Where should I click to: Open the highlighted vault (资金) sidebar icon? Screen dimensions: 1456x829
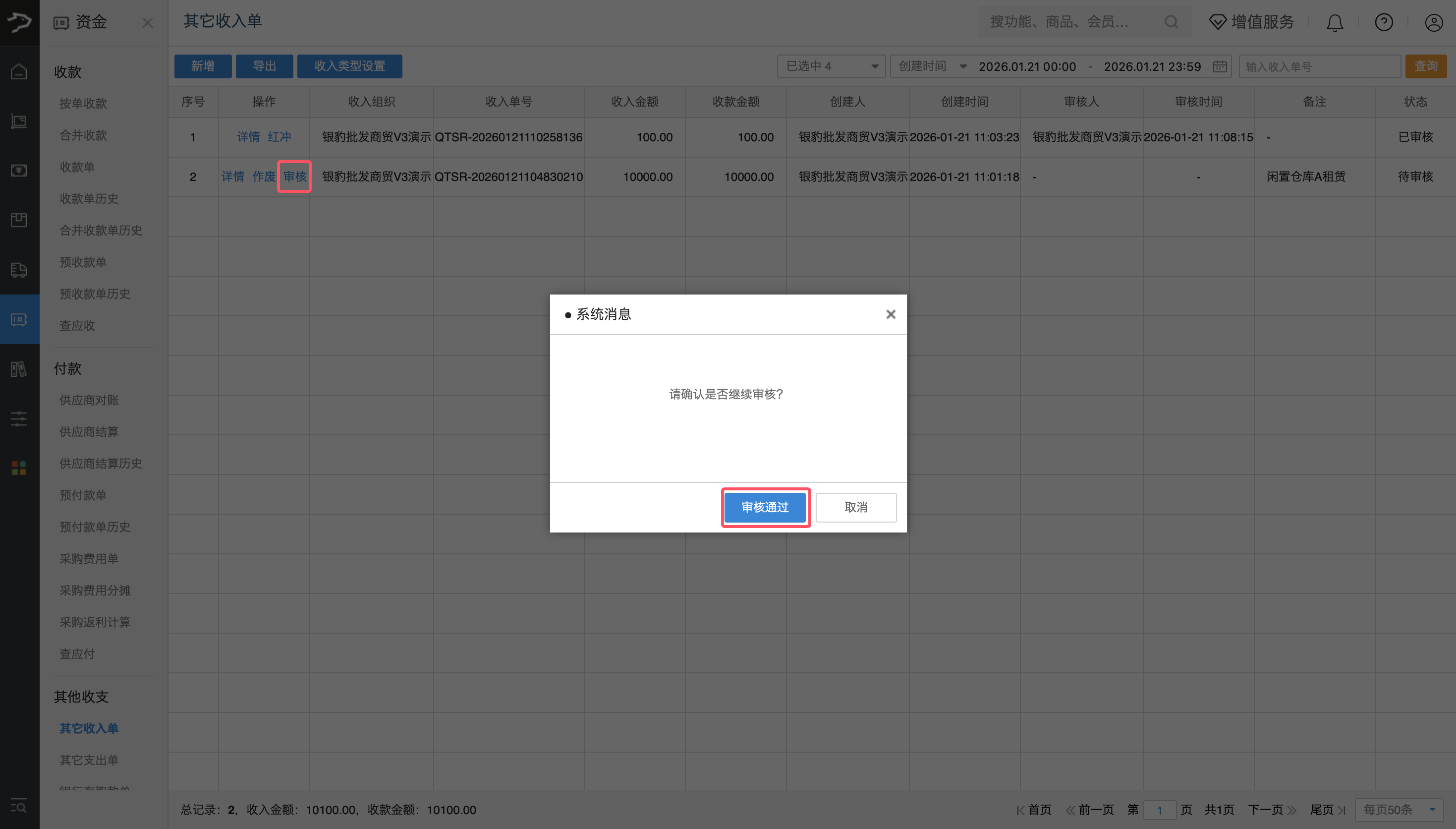coord(19,319)
